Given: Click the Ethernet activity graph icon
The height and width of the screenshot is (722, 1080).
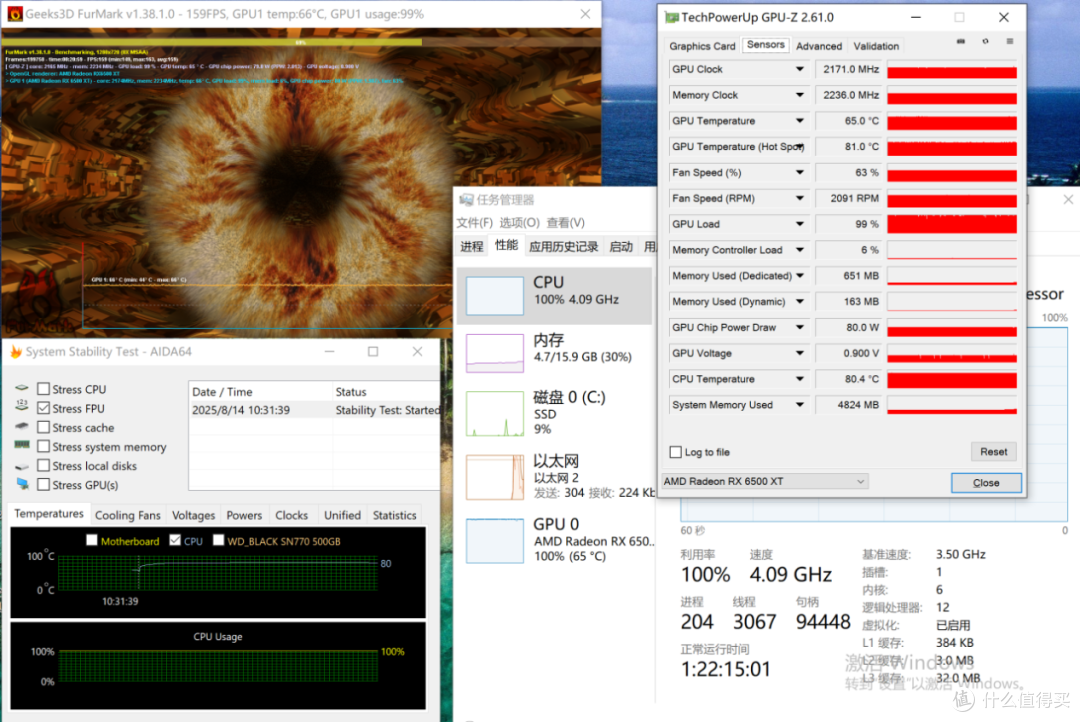Looking at the screenshot, I should [495, 477].
